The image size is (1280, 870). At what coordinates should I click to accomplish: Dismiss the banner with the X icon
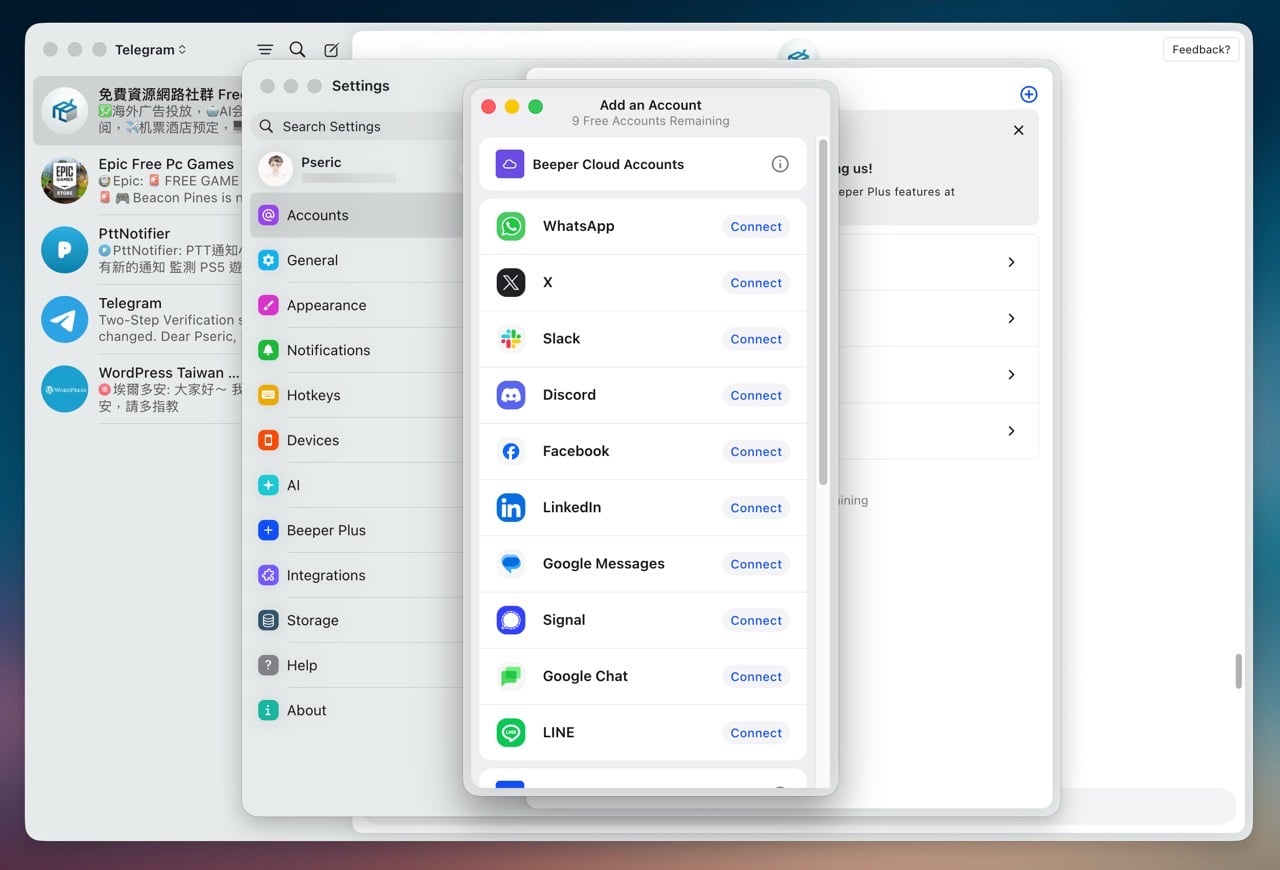(x=1018, y=130)
